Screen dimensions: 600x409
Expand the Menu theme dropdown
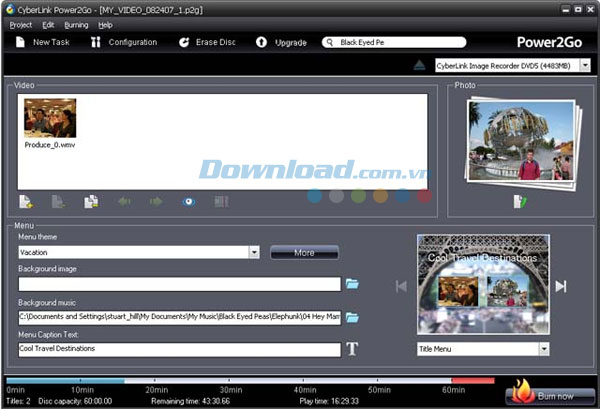255,252
